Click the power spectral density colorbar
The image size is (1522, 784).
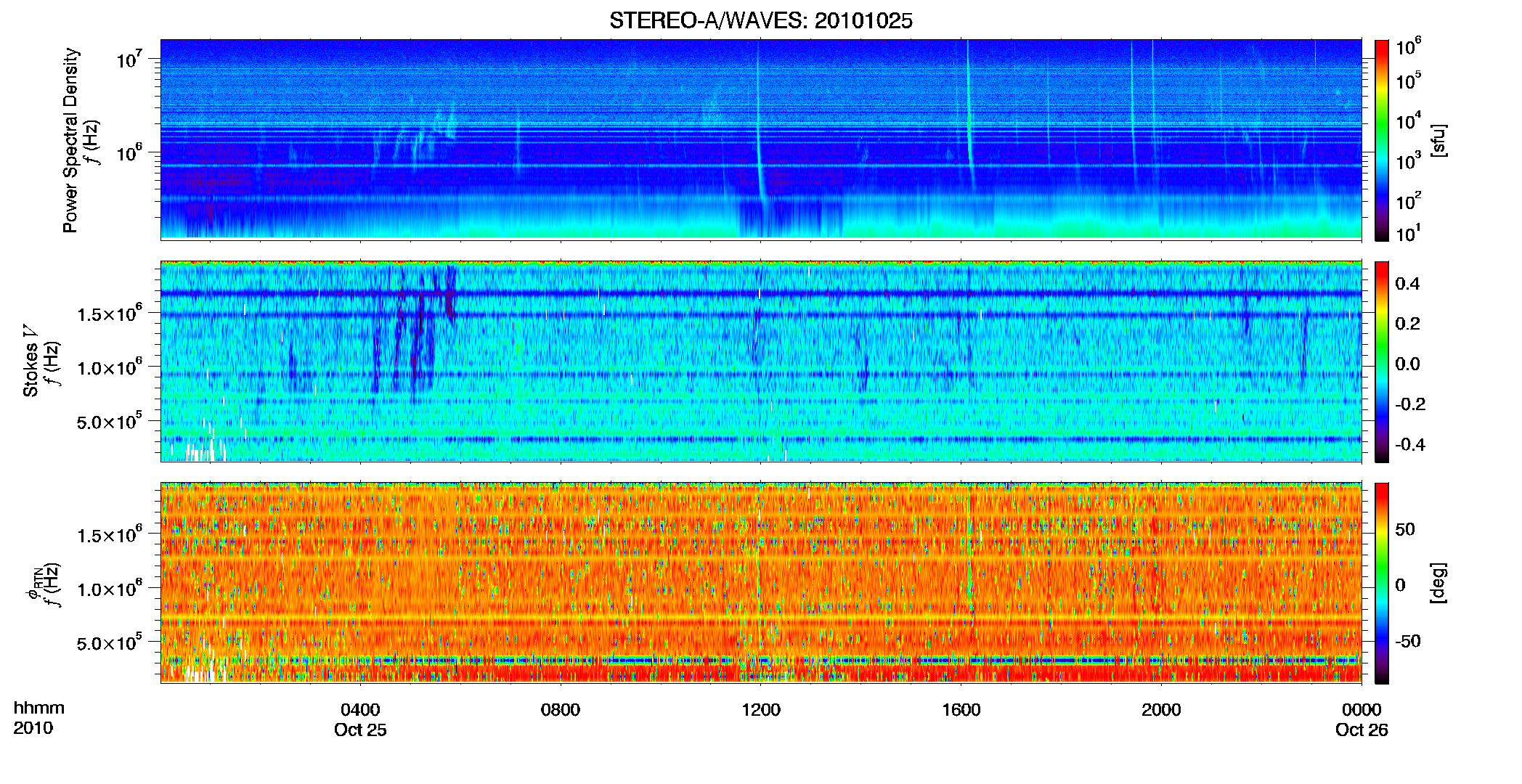1382,140
